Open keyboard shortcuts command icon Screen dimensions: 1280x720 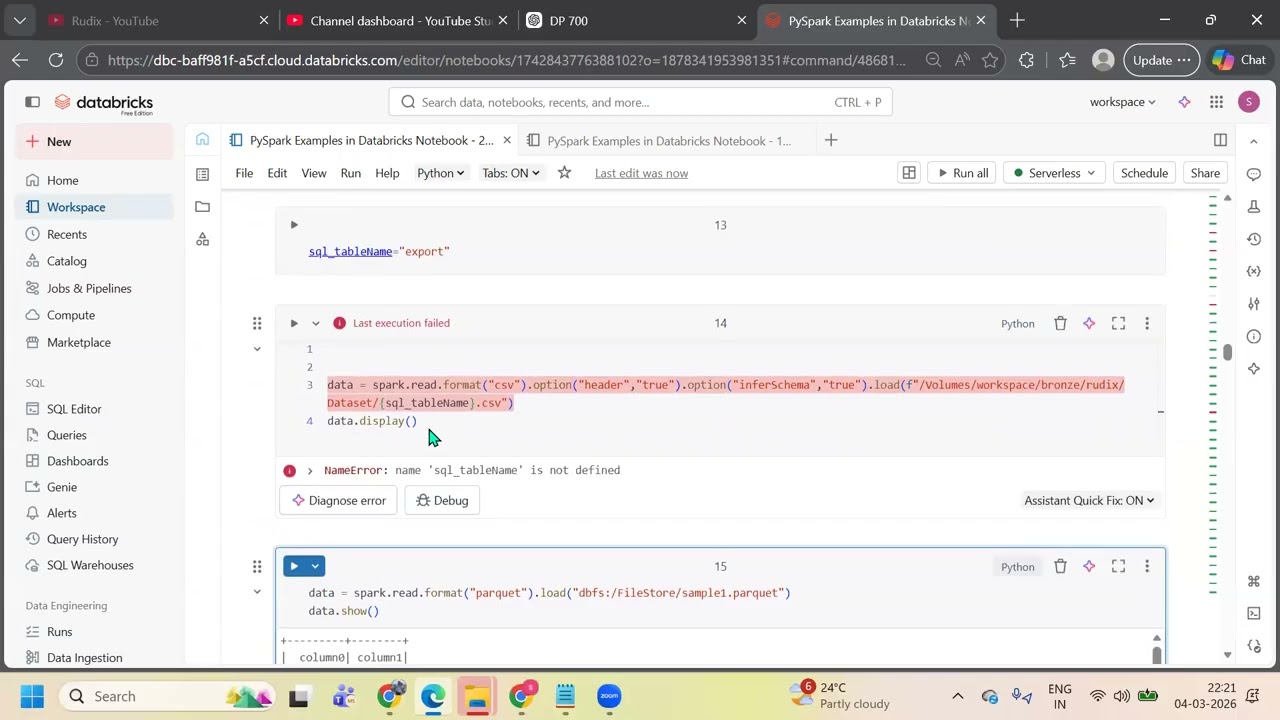click(x=1254, y=581)
